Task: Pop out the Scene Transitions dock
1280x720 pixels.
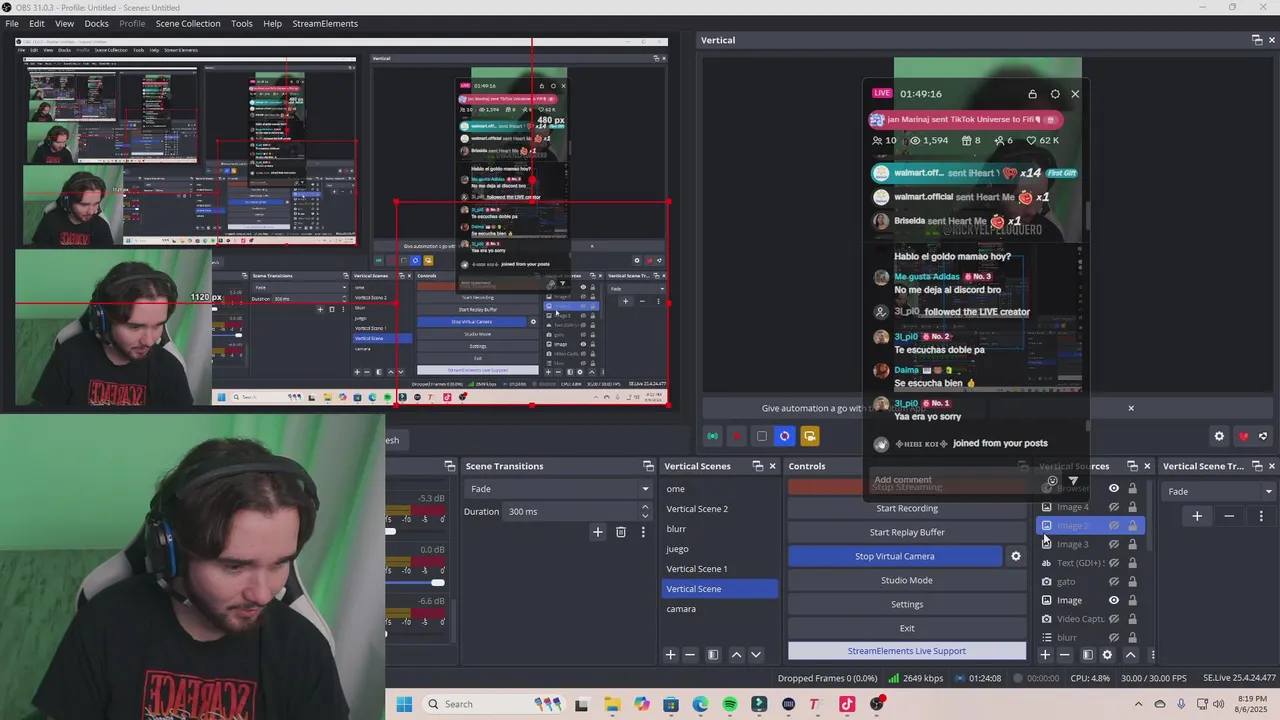Action: [x=648, y=466]
